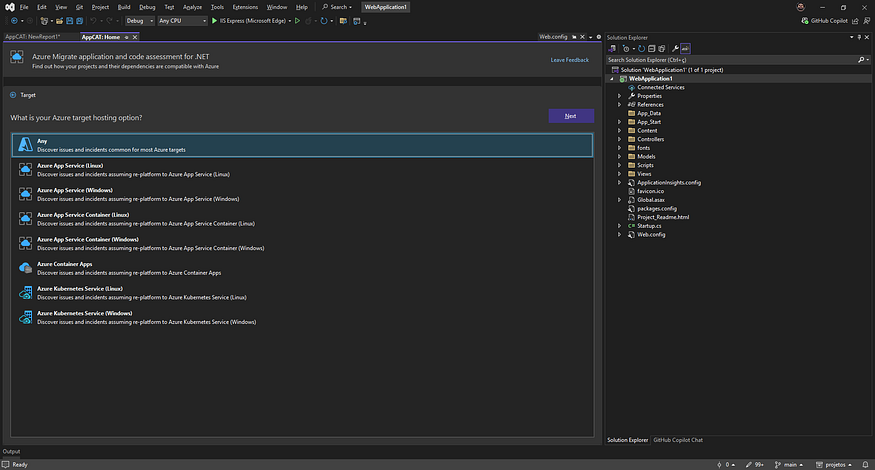Switch to the AppCAT: NewReport1 tab
The image size is (875, 470).
pos(33,36)
